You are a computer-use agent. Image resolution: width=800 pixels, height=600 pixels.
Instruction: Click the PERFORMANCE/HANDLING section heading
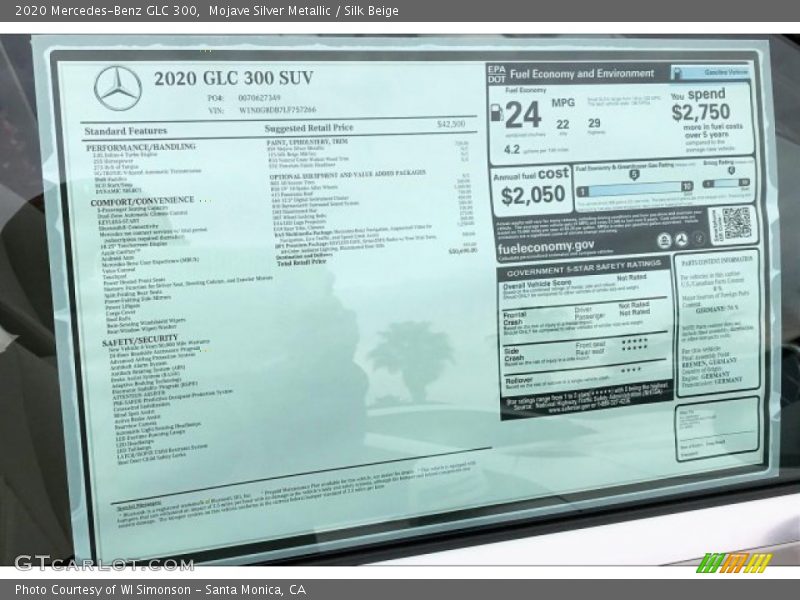[x=141, y=147]
